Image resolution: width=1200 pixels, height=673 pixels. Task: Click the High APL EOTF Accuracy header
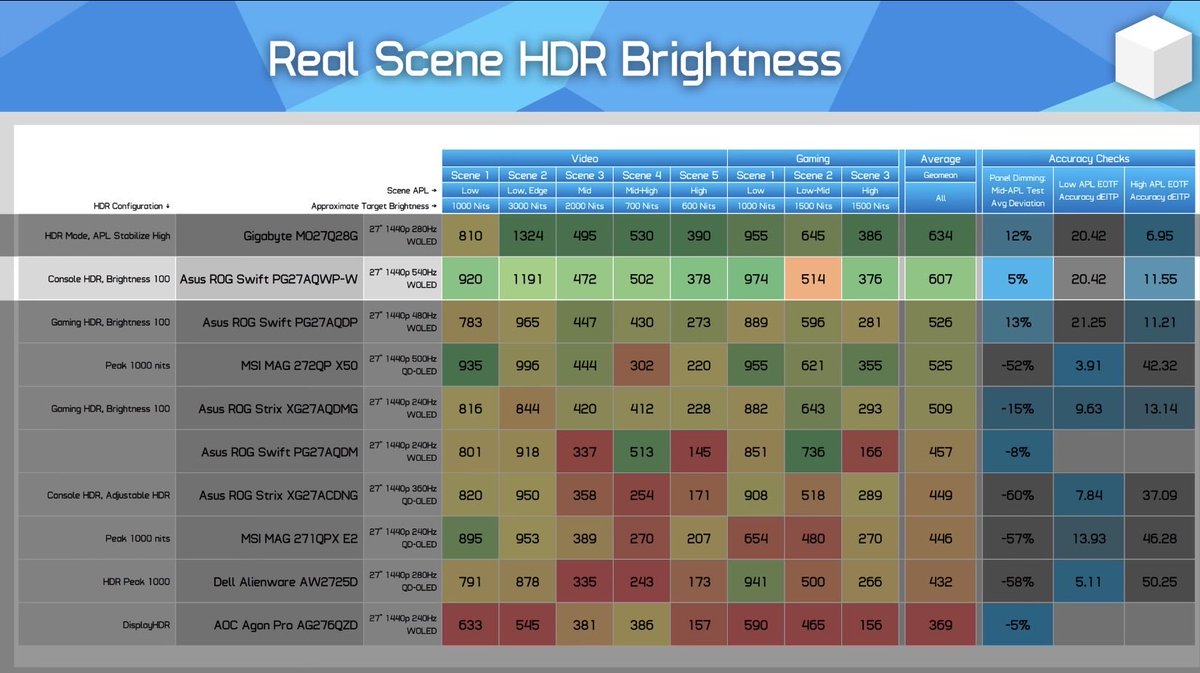click(1159, 190)
